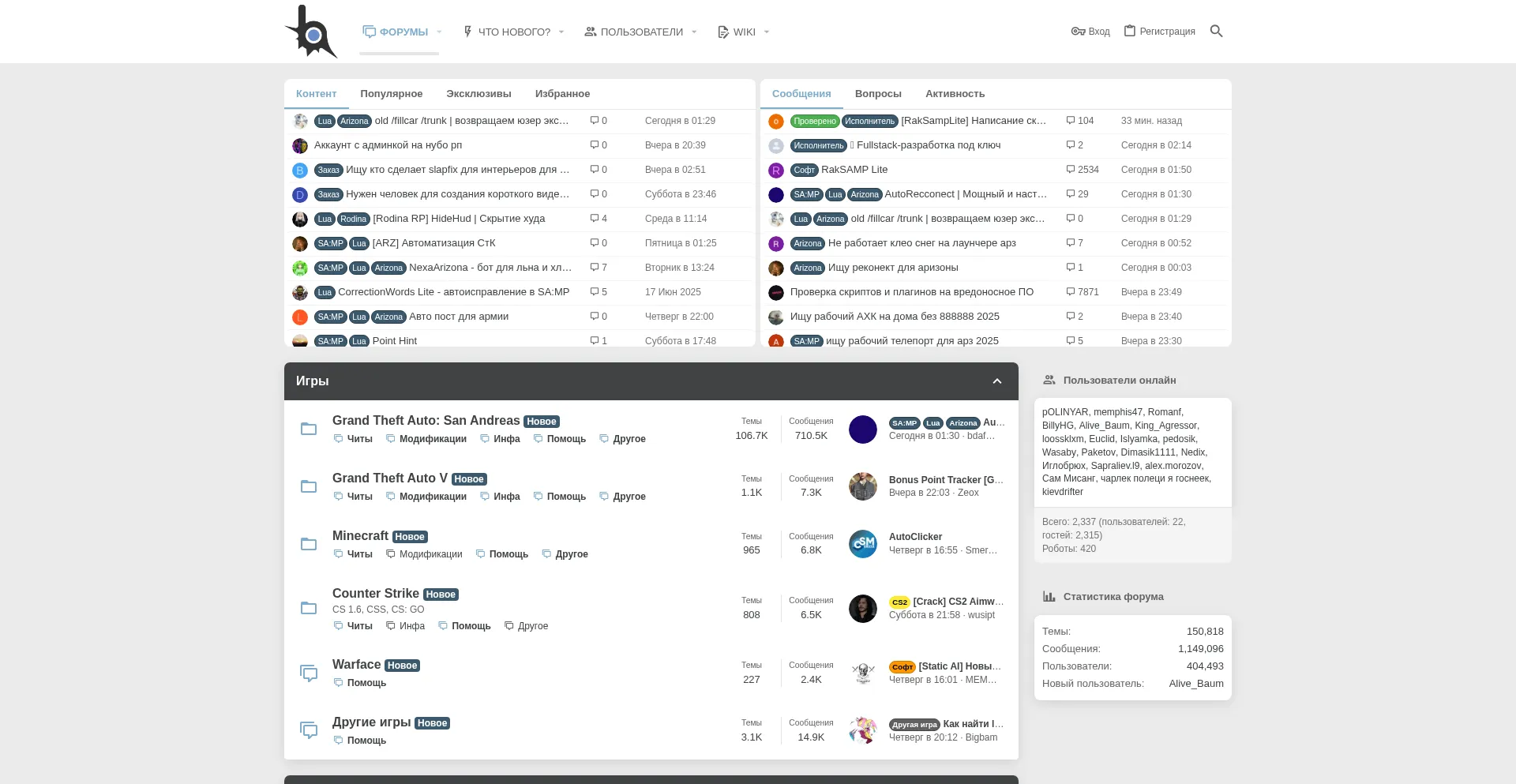Screen dimensions: 1516x784
Task: Collapse the Игры category section
Action: point(996,381)
